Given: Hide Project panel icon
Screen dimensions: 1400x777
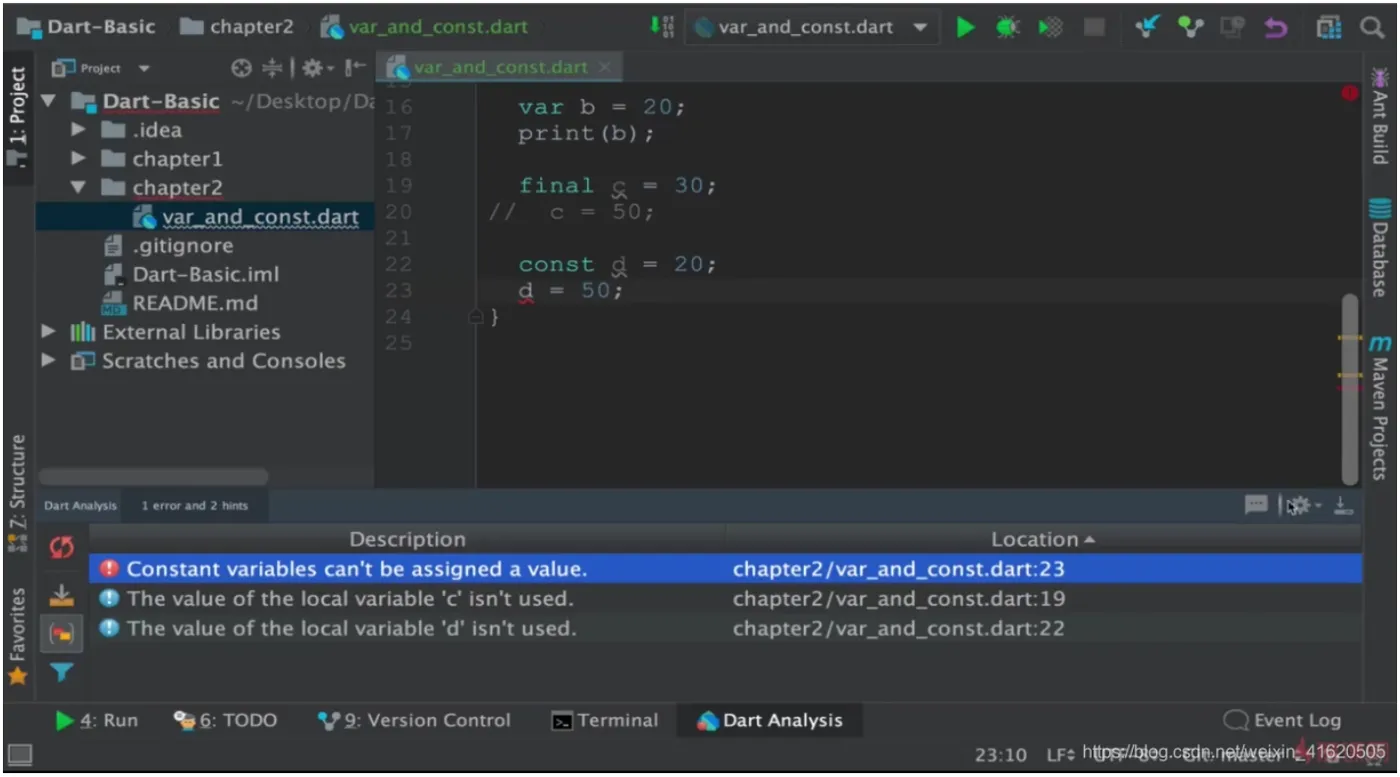Looking at the screenshot, I should coord(355,68).
